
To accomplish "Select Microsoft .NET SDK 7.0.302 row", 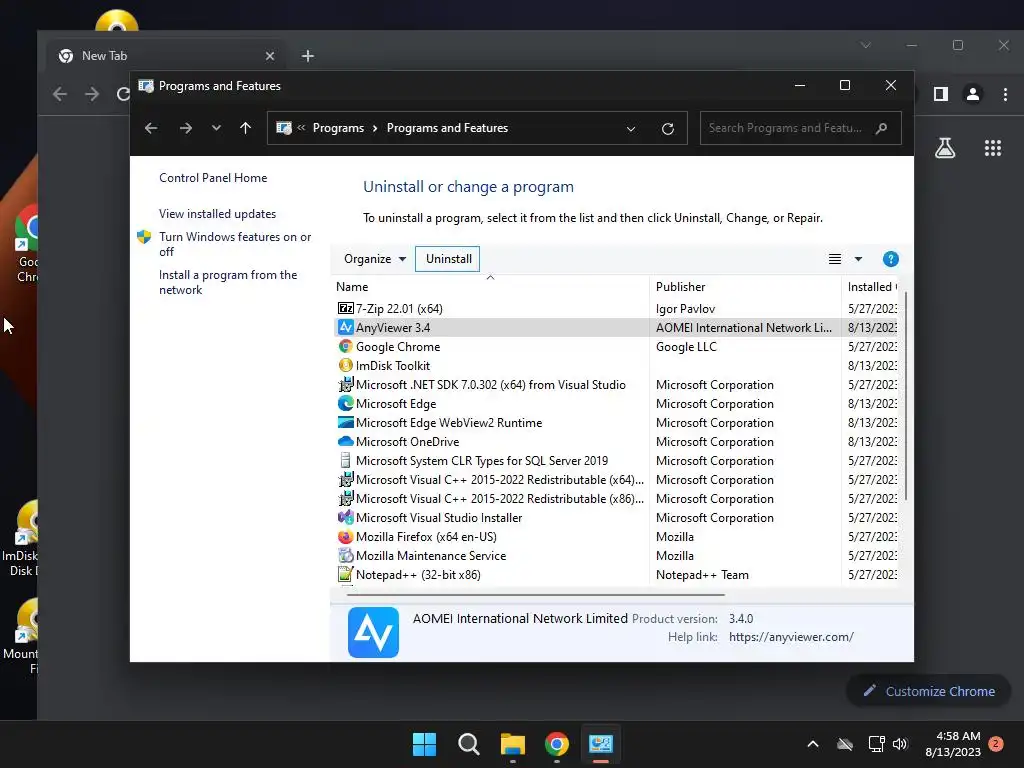I will (616, 385).
